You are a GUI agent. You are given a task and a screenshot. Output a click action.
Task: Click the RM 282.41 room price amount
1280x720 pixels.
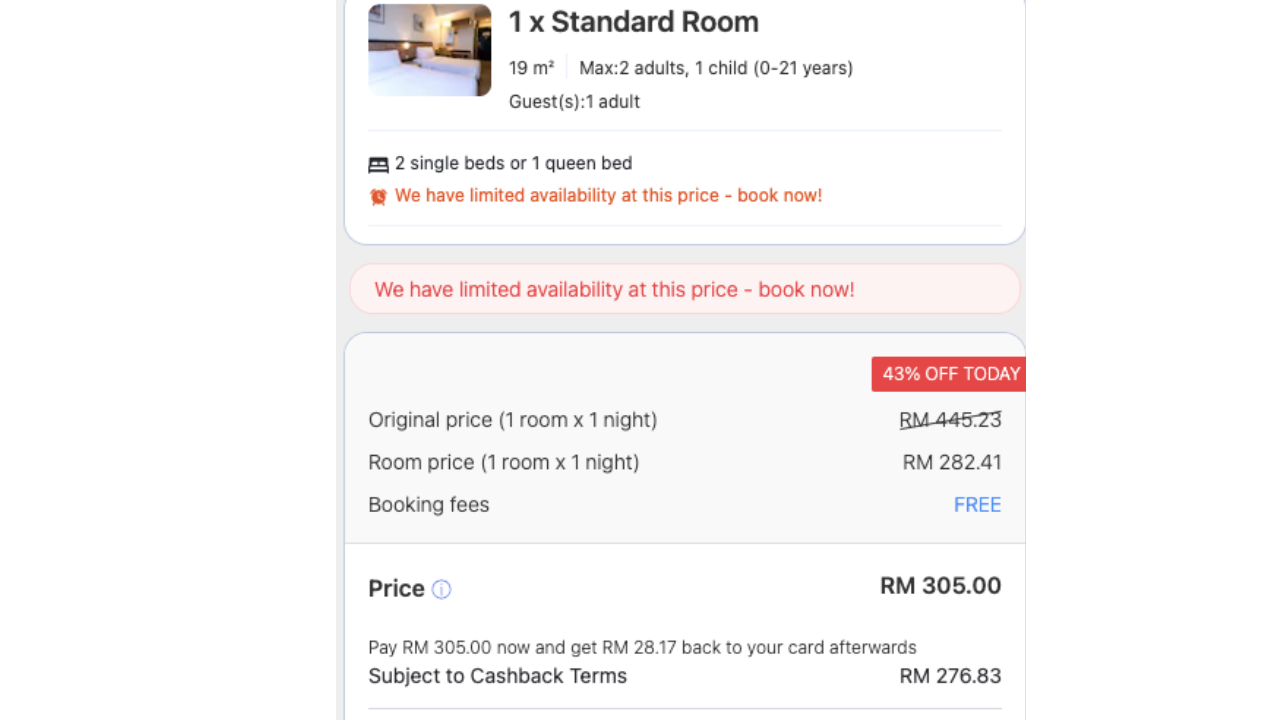pyautogui.click(x=951, y=462)
